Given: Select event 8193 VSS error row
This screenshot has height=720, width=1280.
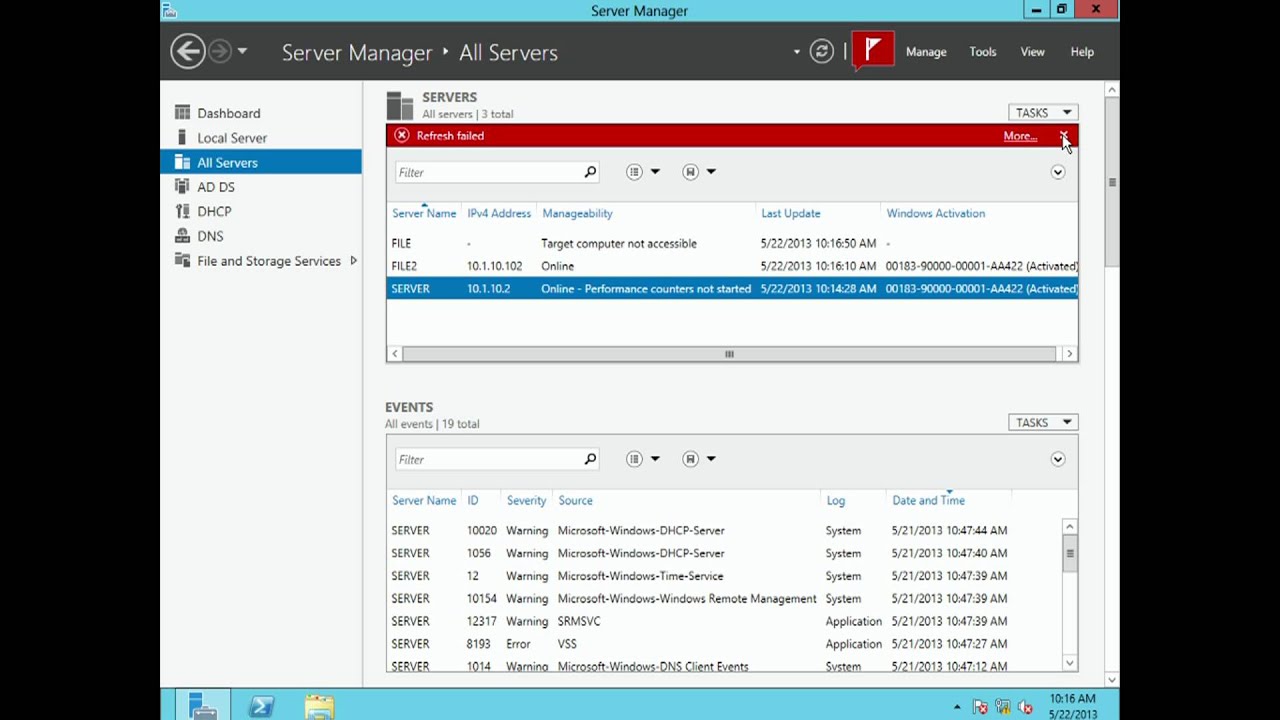Looking at the screenshot, I should point(724,644).
